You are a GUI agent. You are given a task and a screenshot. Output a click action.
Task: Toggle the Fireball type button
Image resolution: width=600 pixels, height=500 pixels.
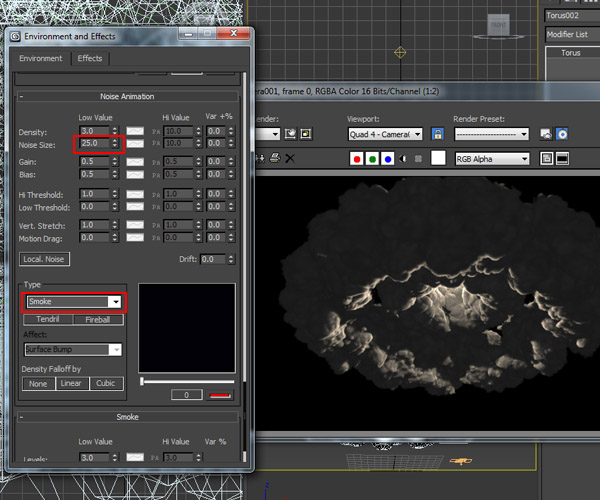point(97,319)
